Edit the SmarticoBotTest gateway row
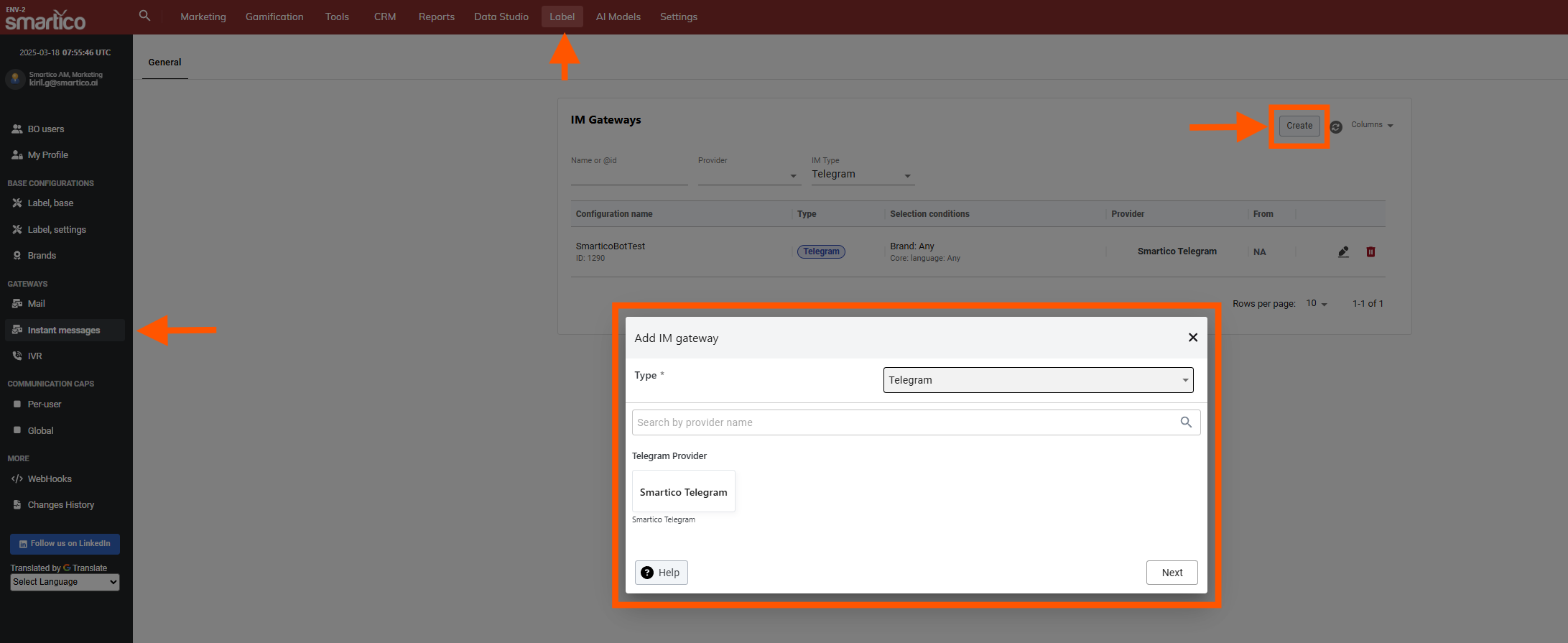 (1343, 251)
